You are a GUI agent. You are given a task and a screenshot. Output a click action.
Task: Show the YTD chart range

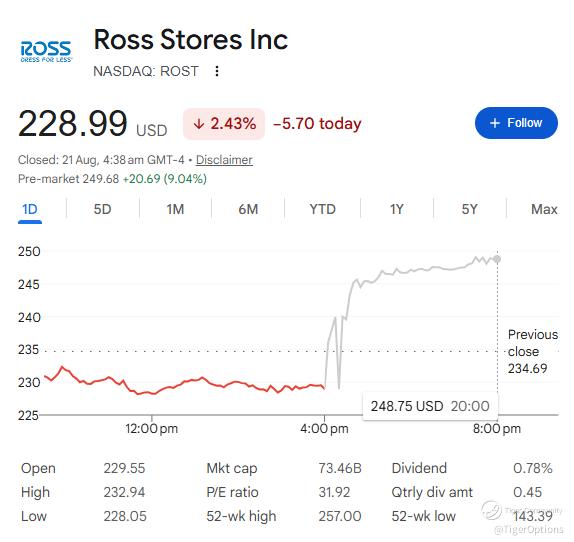323,210
